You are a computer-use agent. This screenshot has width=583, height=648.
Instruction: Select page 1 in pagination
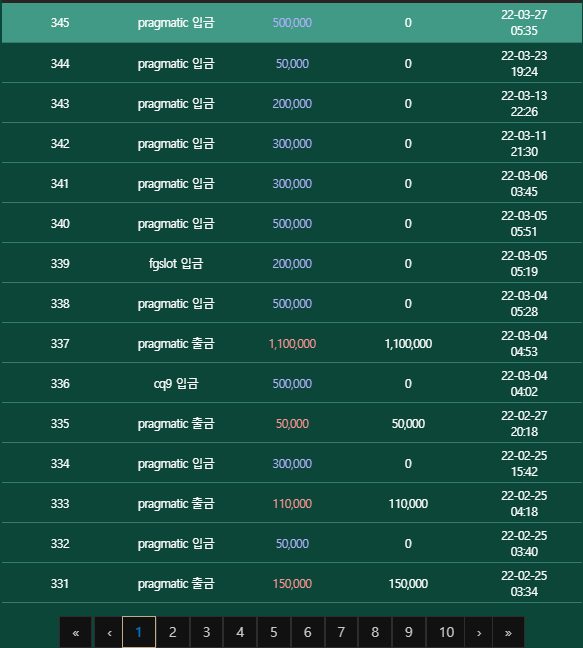(139, 632)
